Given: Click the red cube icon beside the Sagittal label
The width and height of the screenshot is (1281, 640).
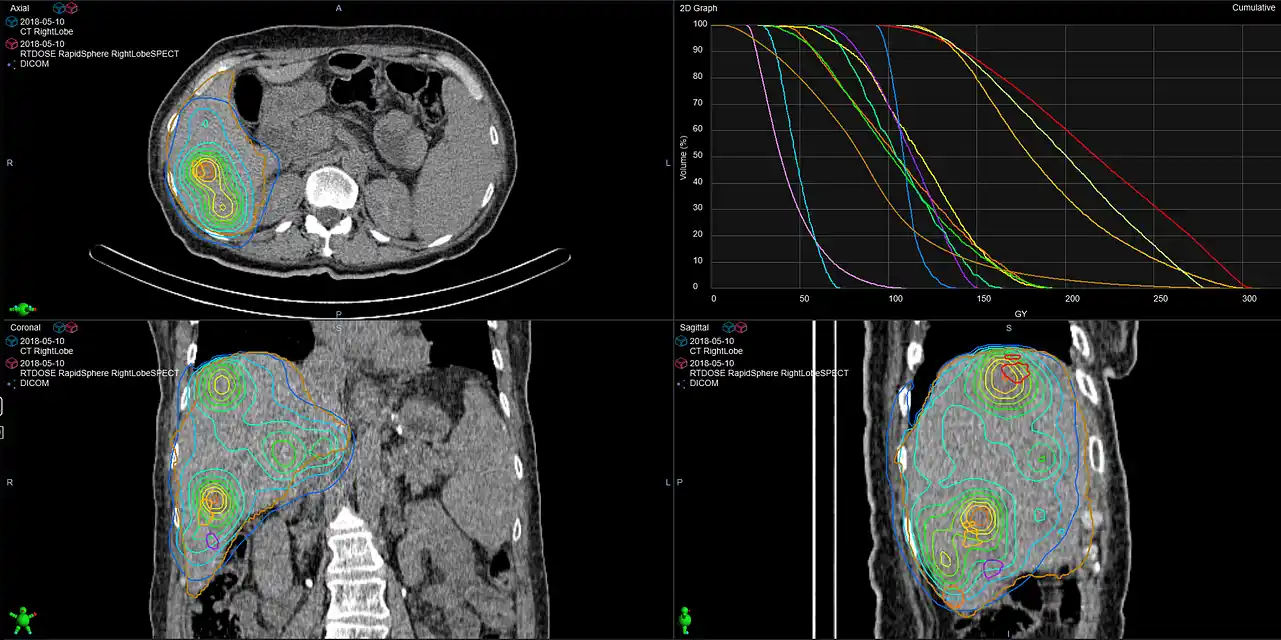Looking at the screenshot, I should [741, 327].
